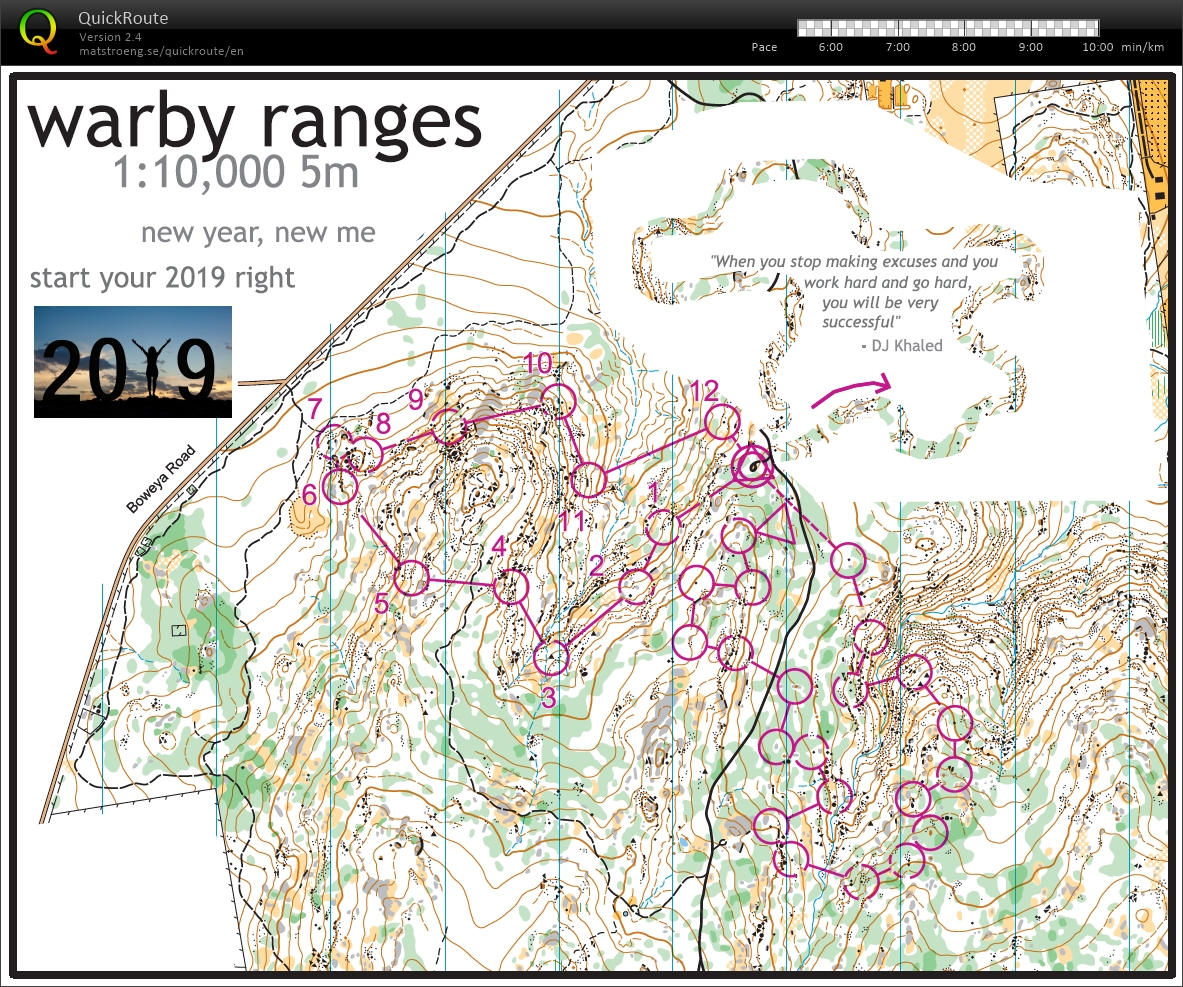Click the DJ Khaled quote attribution
This screenshot has width=1183, height=987.
(x=901, y=345)
